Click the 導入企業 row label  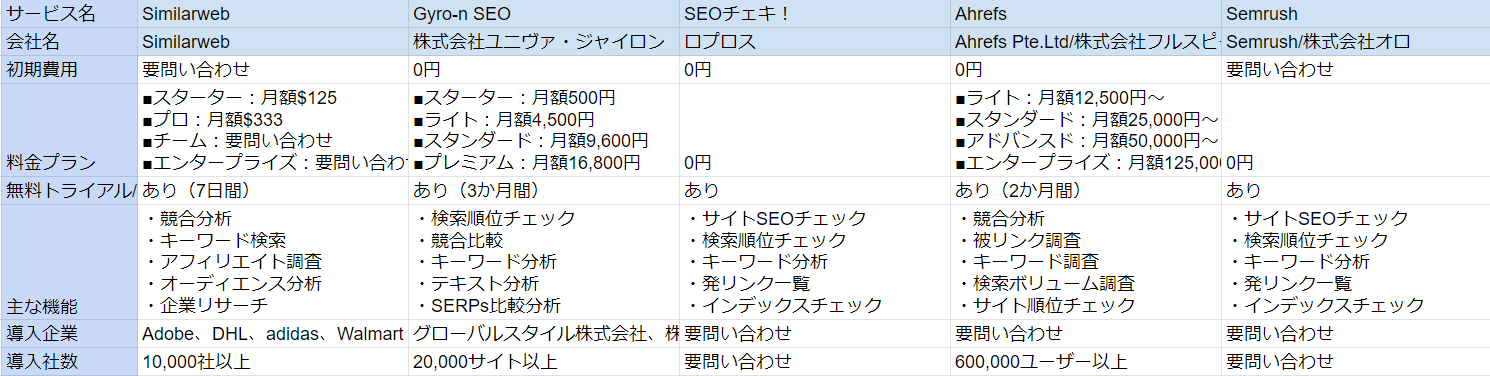[x=69, y=333]
